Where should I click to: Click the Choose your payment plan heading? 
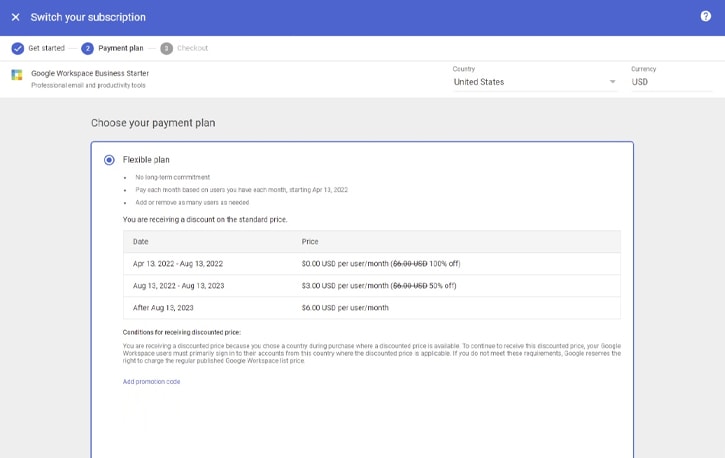point(153,123)
